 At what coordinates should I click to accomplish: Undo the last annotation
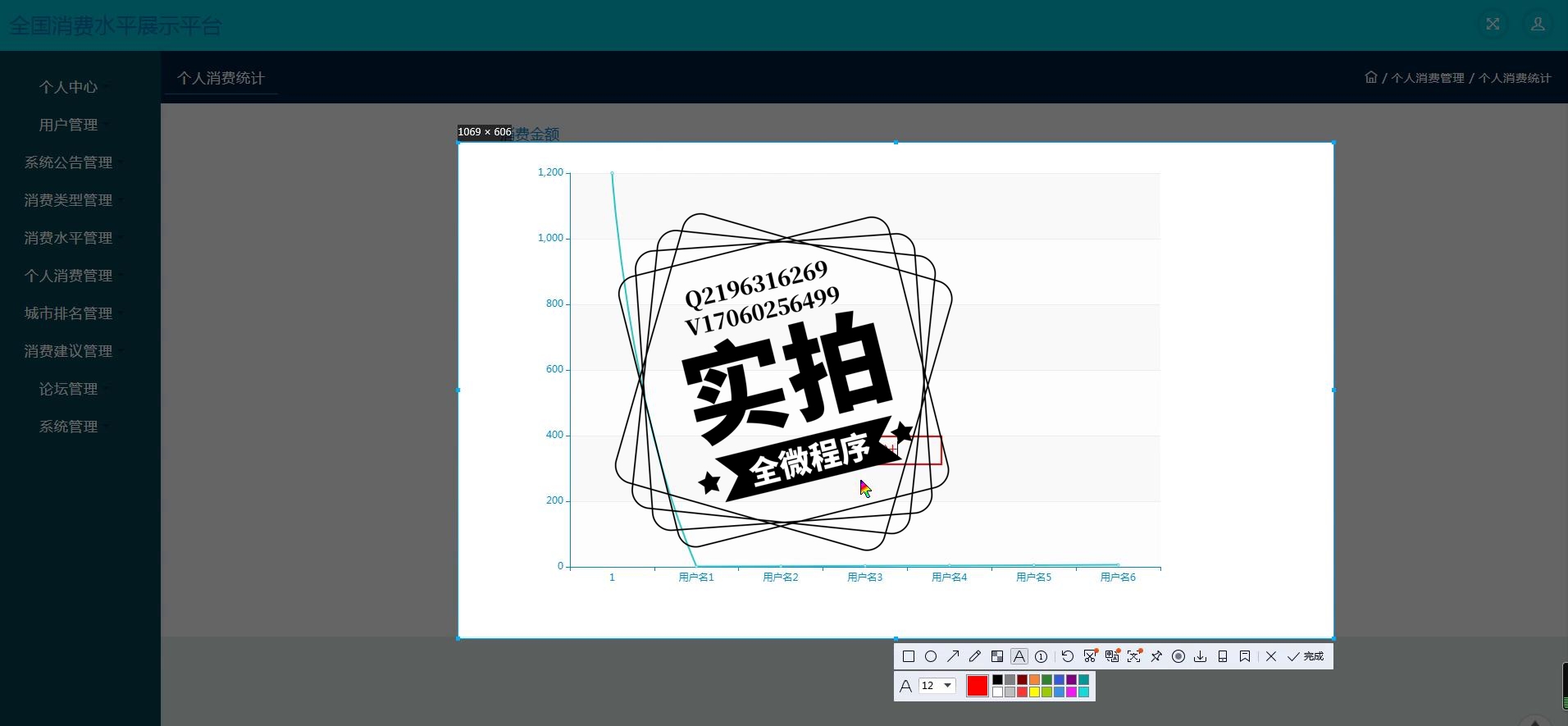[x=1068, y=656]
